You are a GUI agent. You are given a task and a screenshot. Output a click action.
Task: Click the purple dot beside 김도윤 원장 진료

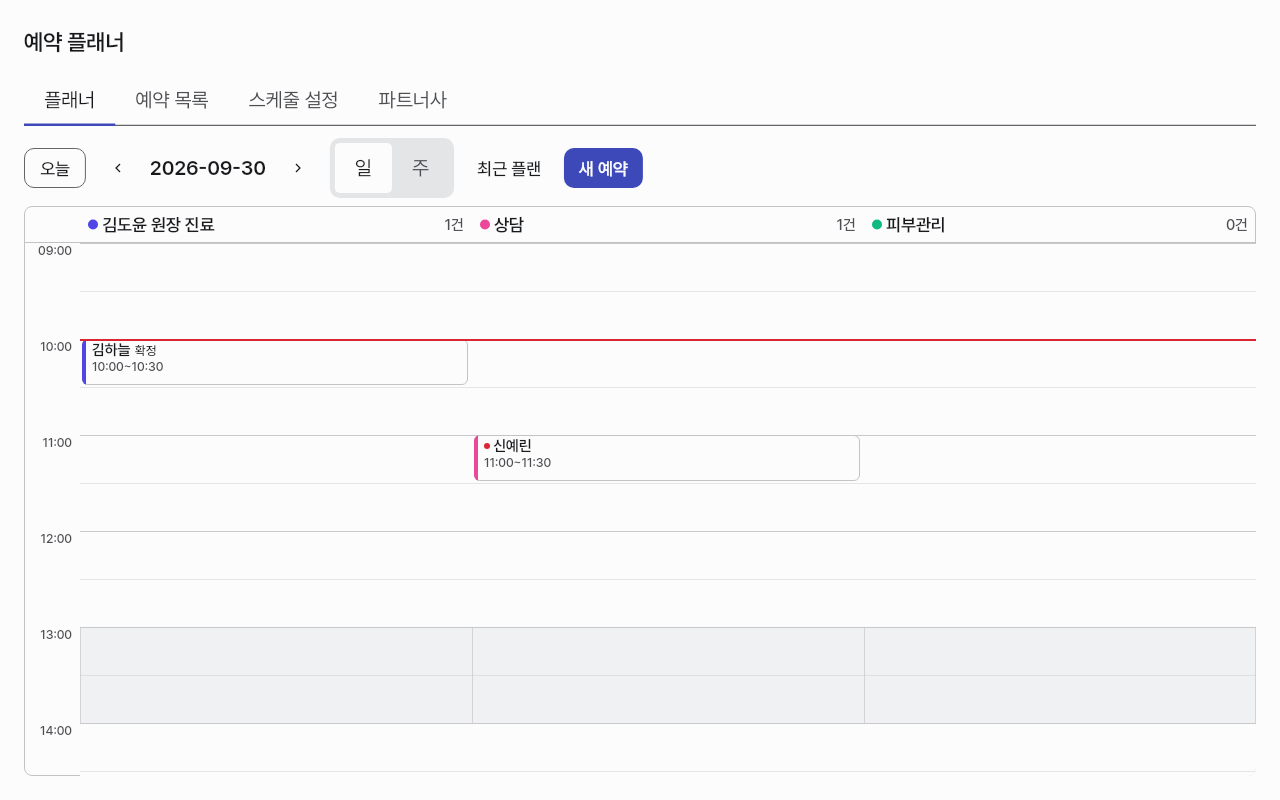click(93, 225)
